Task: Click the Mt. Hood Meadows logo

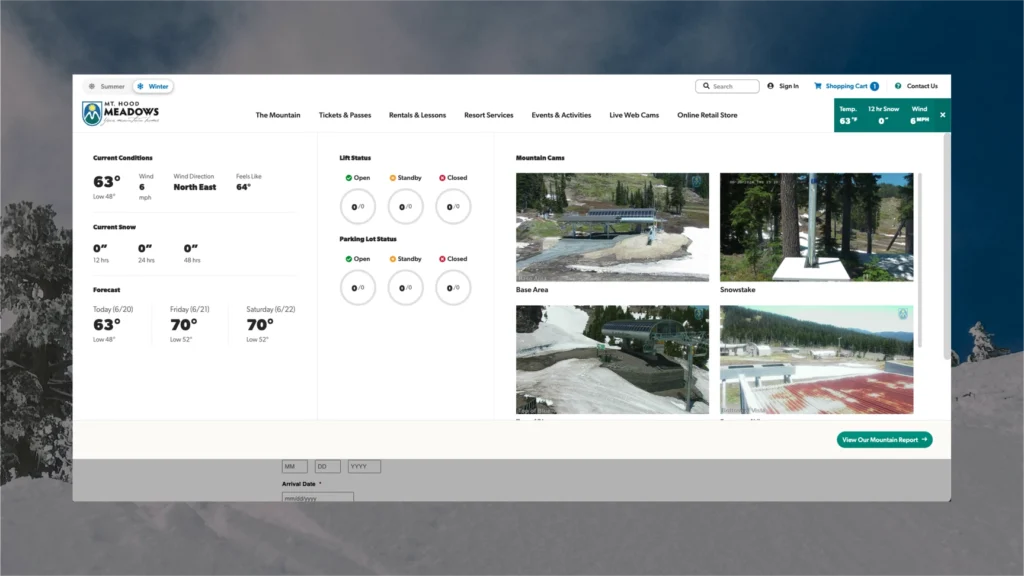Action: click(120, 114)
